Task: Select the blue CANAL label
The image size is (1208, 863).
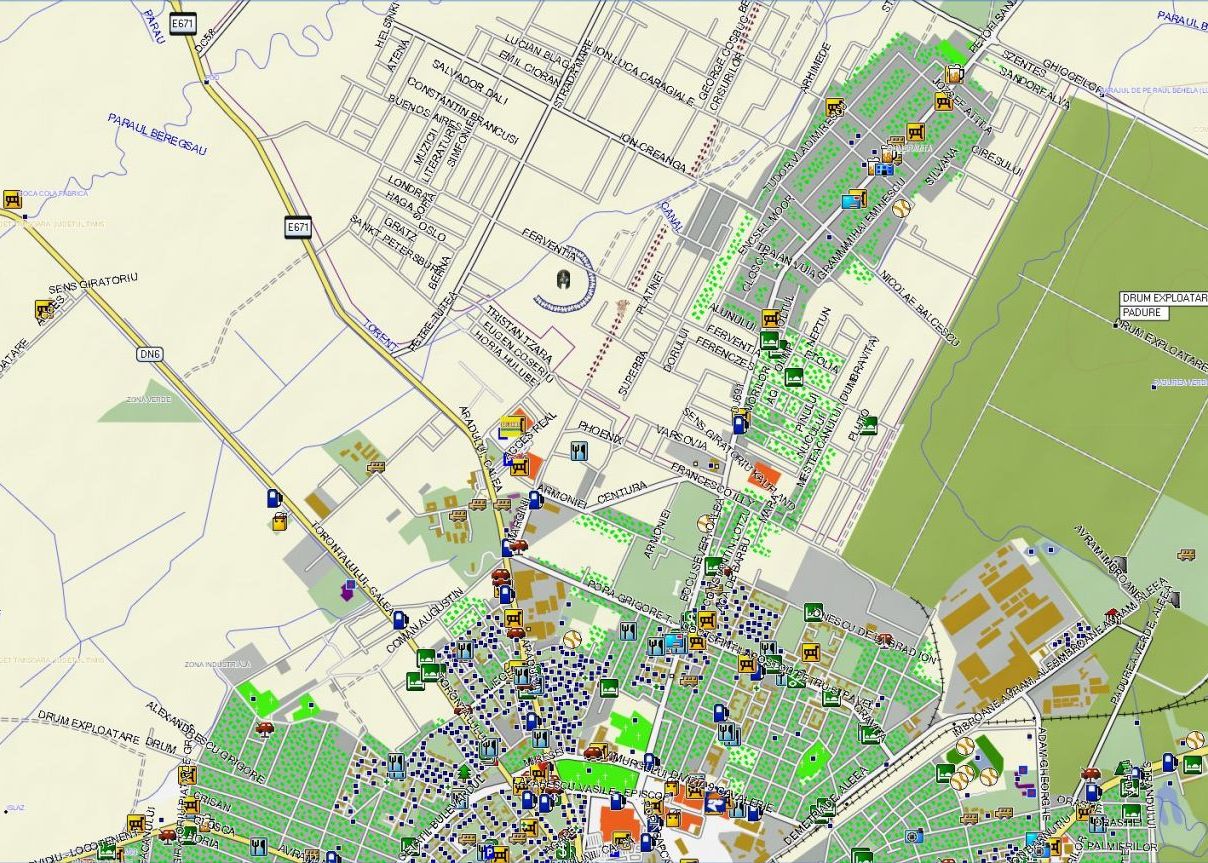Action: click(671, 215)
